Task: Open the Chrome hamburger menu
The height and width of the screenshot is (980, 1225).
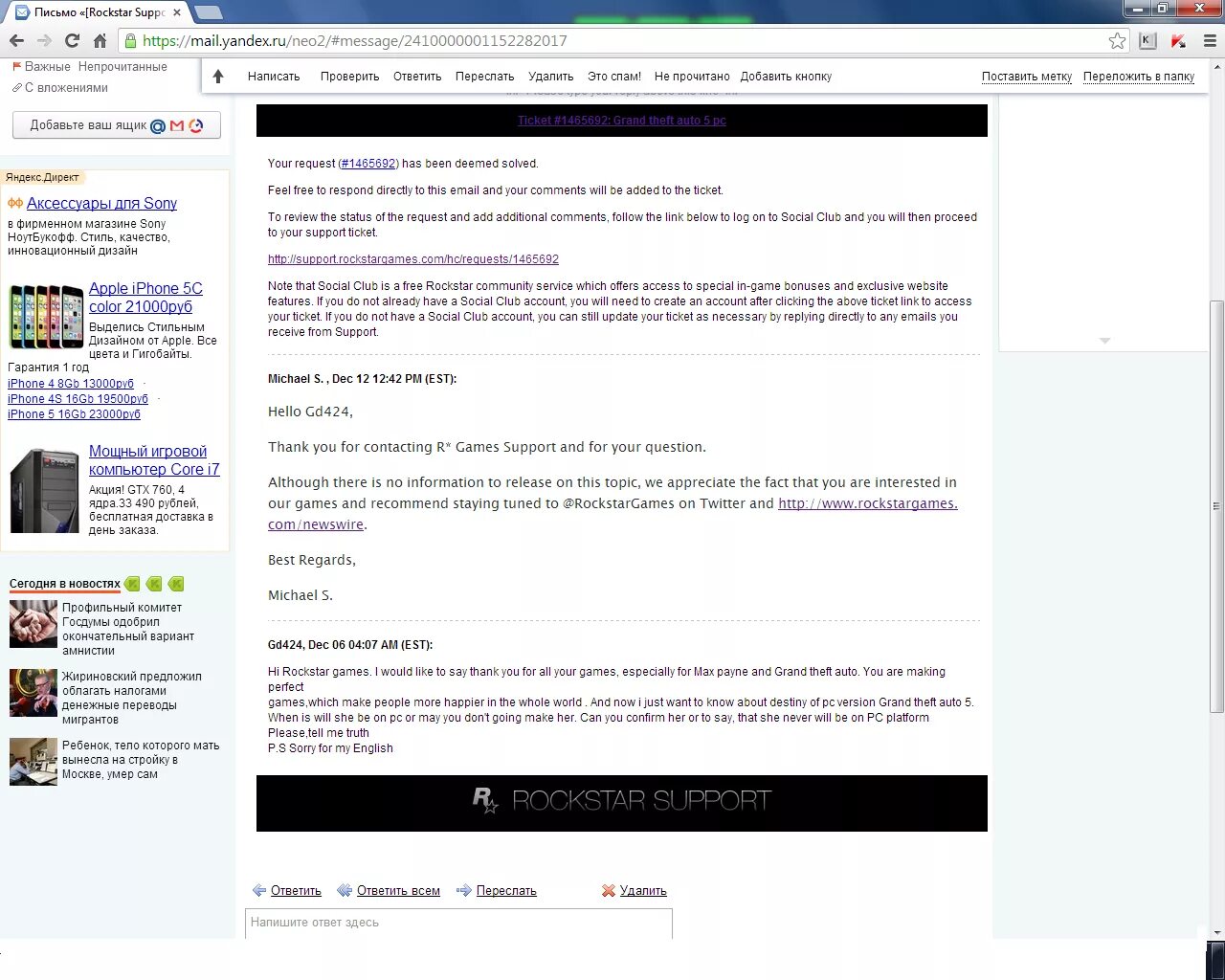Action: click(1209, 40)
